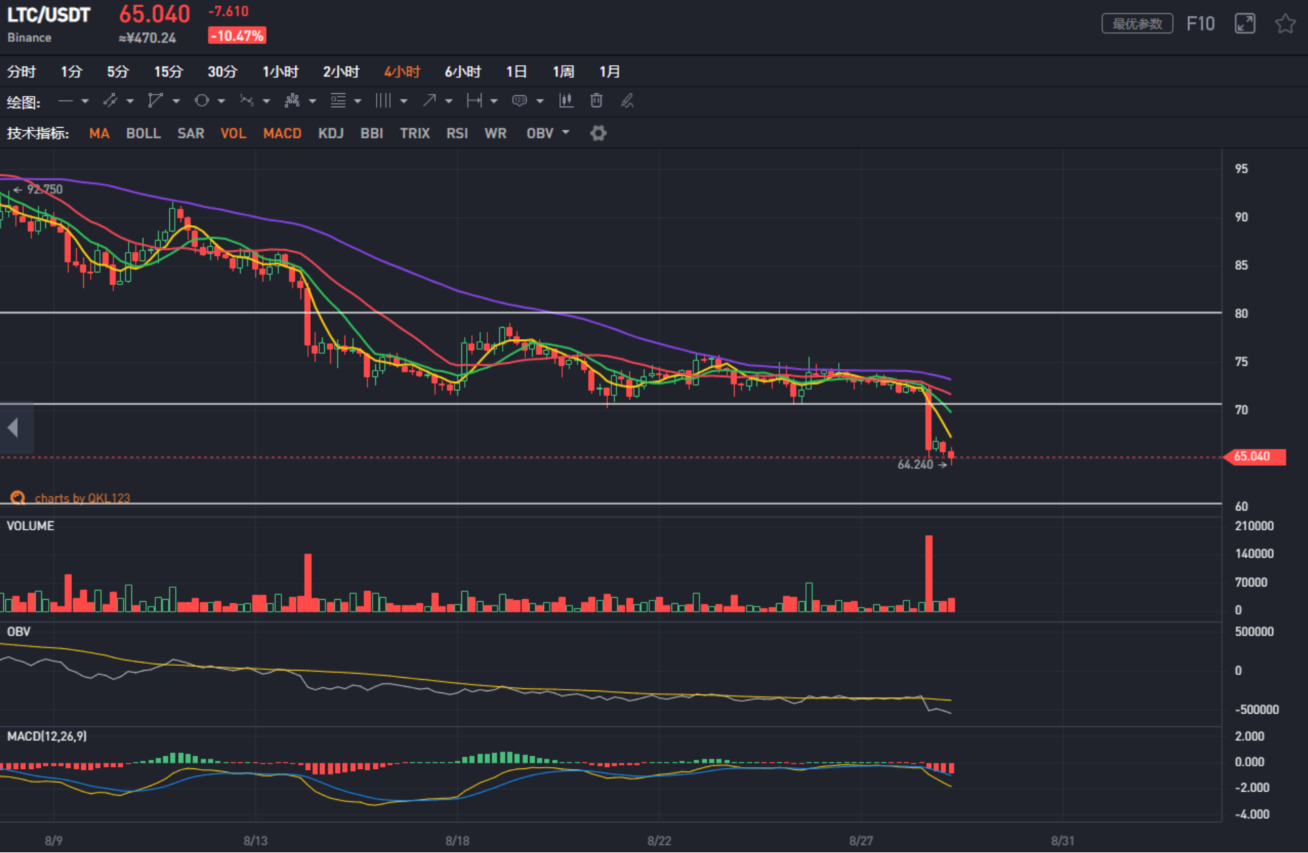The height and width of the screenshot is (853, 1308).
Task: Open parallel channel tool dropdown arrow
Action: pyautogui.click(x=130, y=102)
